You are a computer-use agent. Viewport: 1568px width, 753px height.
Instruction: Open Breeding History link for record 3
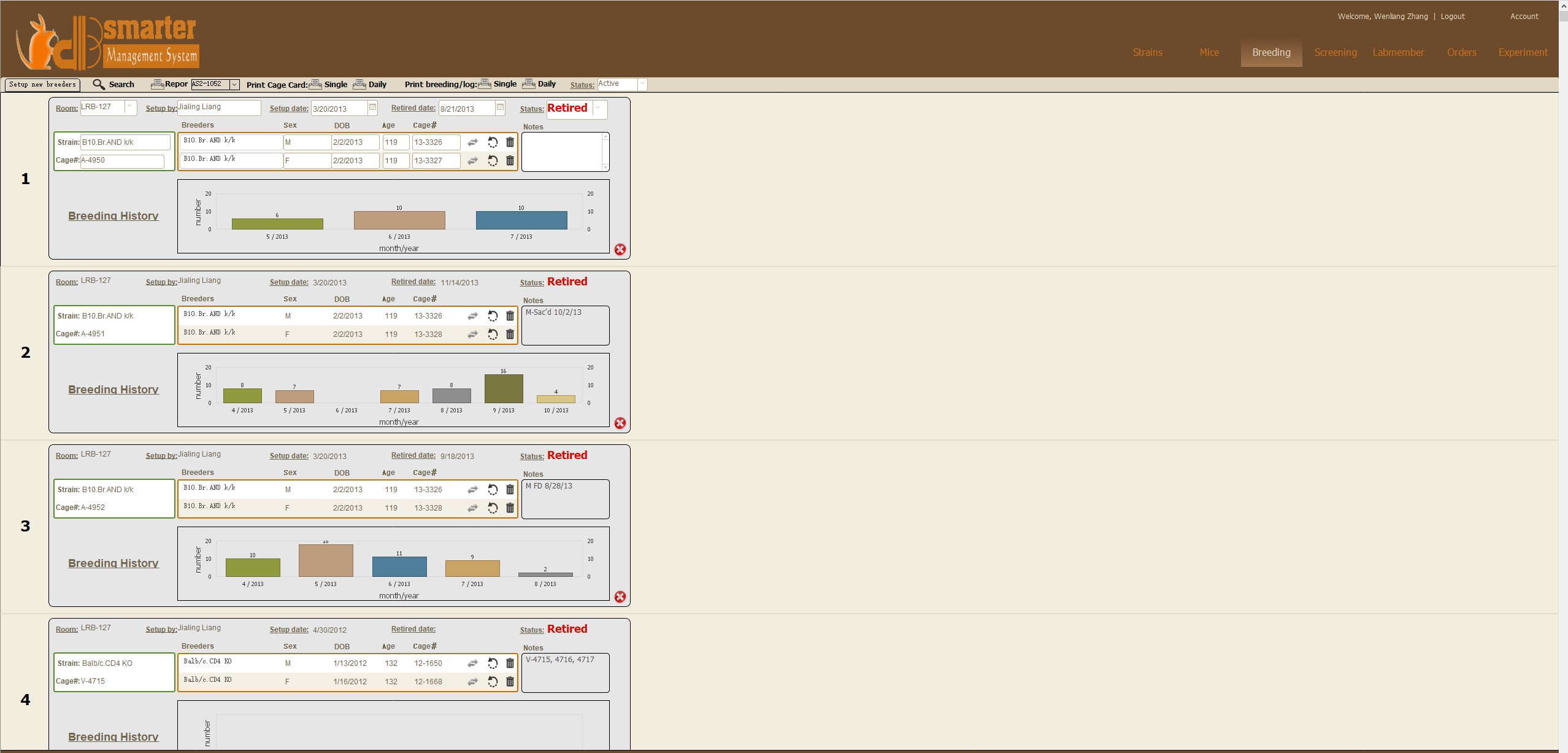point(113,563)
